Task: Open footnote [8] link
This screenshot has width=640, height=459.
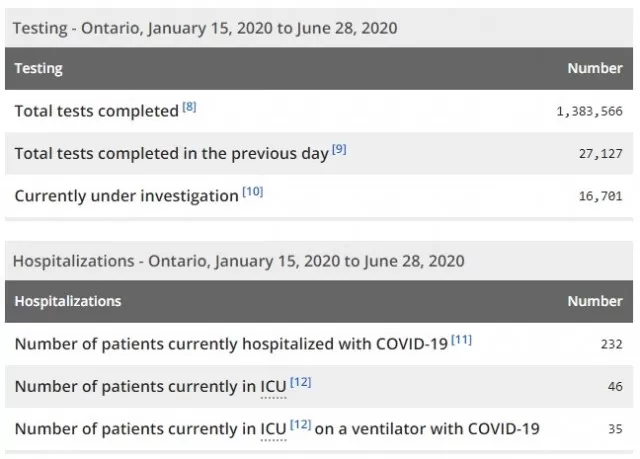Action: pos(189,107)
